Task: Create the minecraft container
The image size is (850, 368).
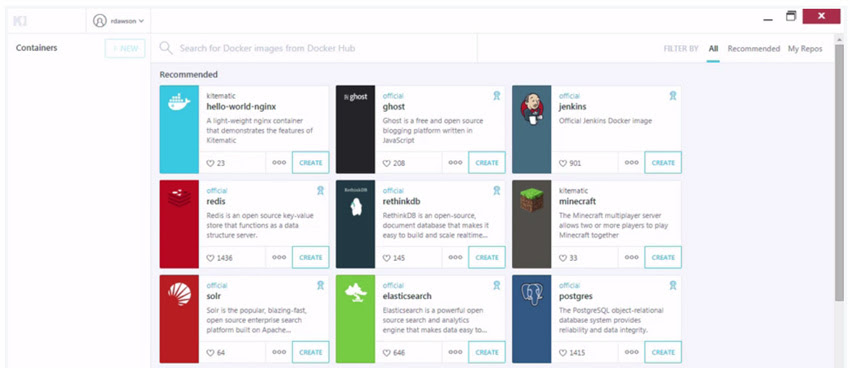Action: pos(663,257)
